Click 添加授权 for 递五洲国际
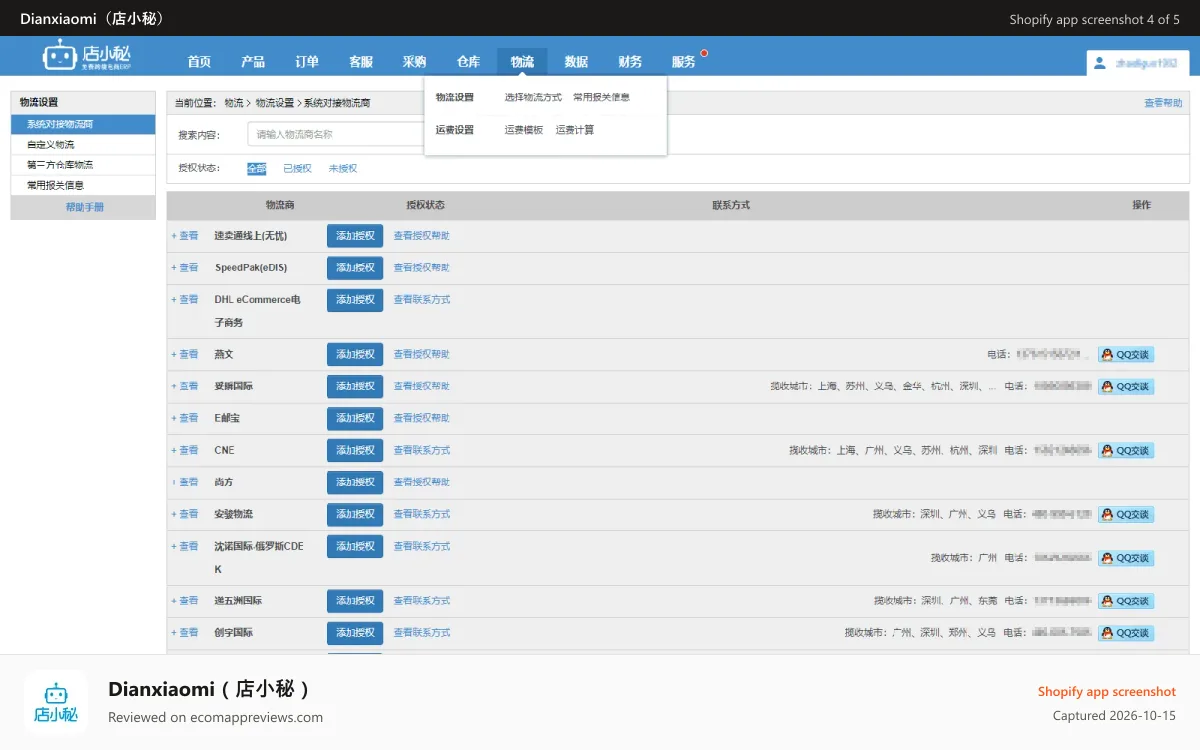This screenshot has width=1200, height=750. [x=355, y=601]
